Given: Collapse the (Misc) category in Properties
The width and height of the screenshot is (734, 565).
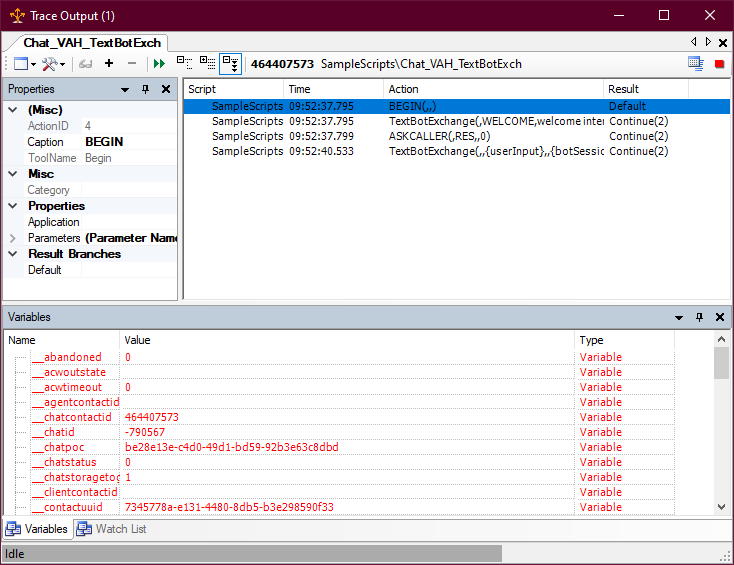Looking at the screenshot, I should coord(12,110).
